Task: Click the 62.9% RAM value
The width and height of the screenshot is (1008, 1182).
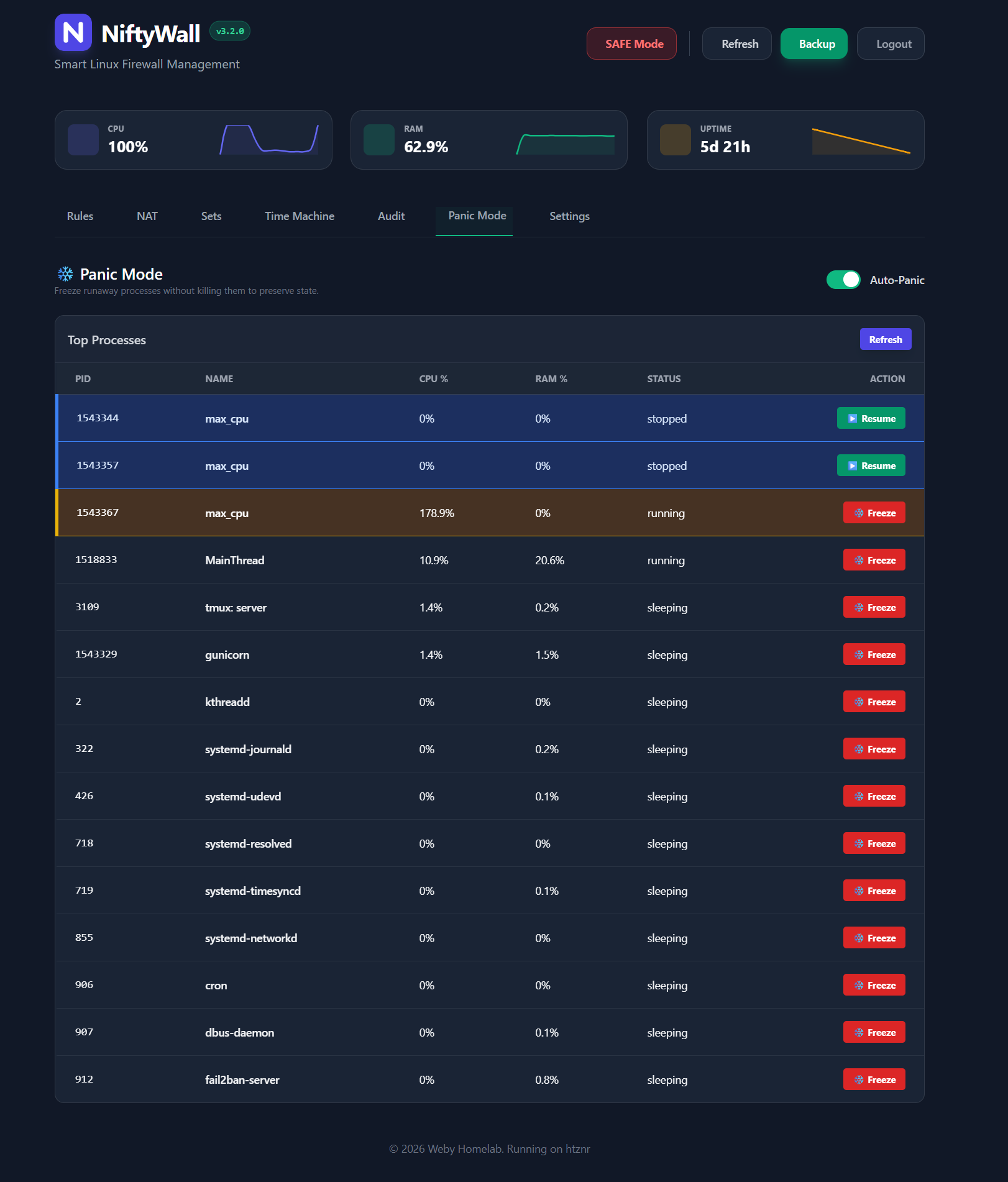Action: (426, 147)
